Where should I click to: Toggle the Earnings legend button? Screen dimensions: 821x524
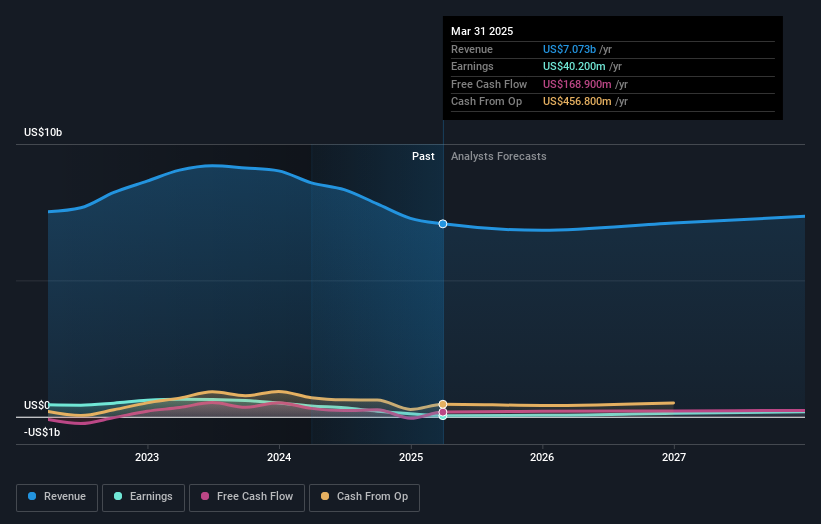pos(143,497)
